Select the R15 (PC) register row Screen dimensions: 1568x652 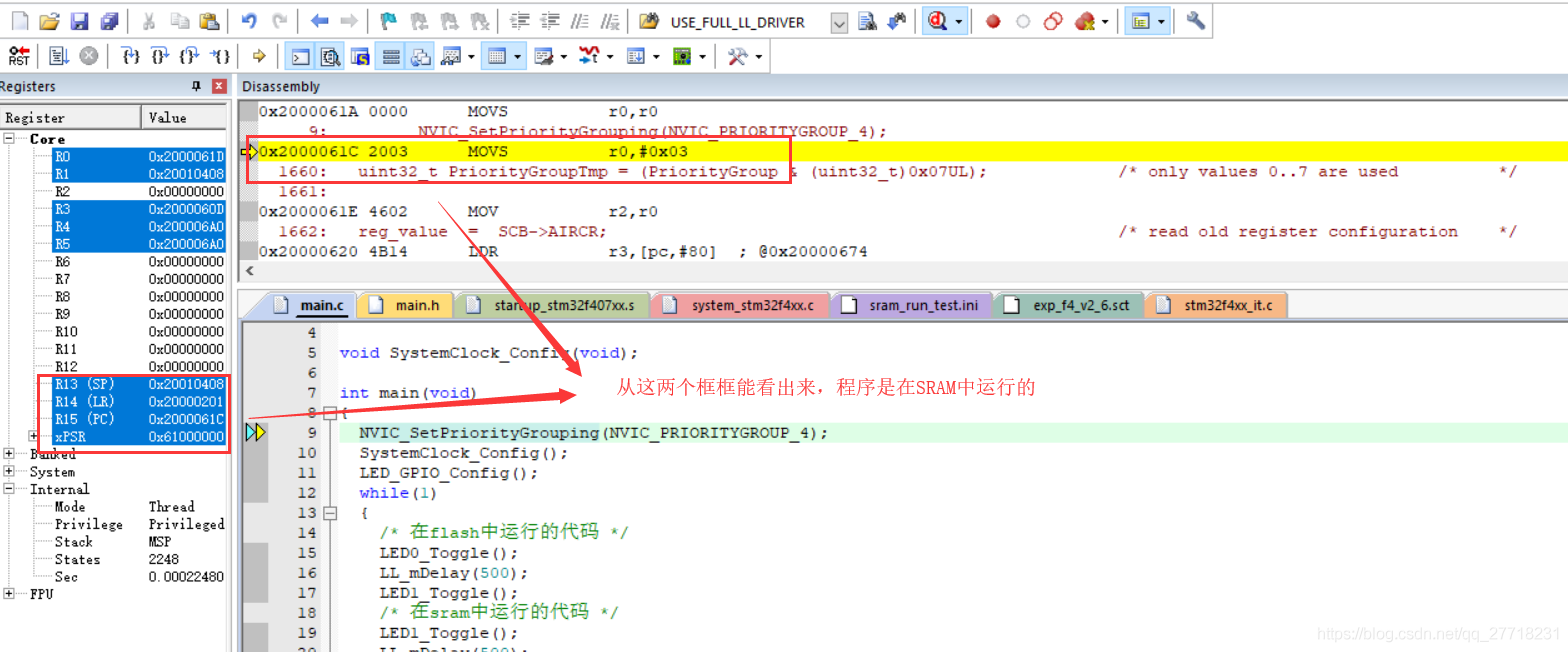pos(138,419)
